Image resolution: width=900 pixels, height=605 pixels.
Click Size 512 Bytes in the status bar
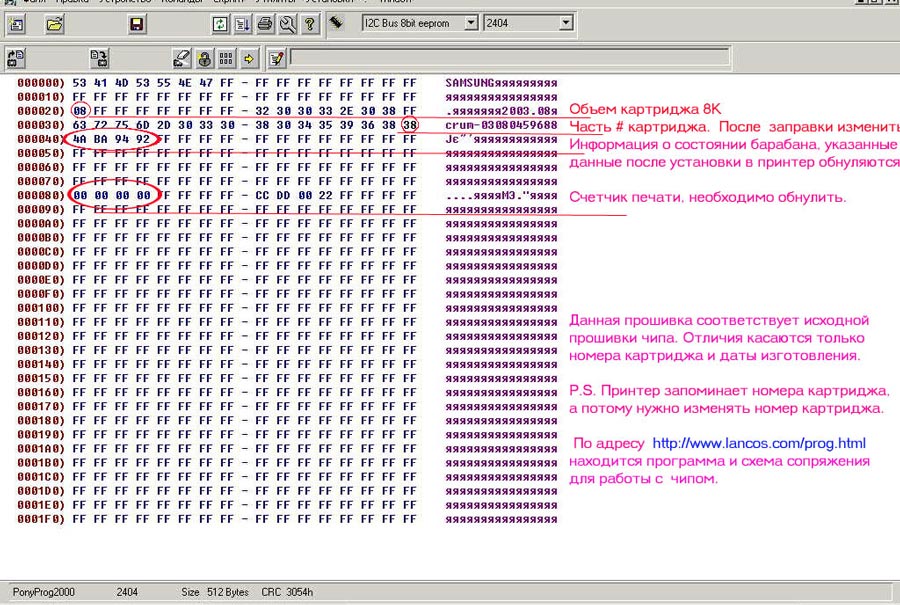pyautogui.click(x=215, y=592)
